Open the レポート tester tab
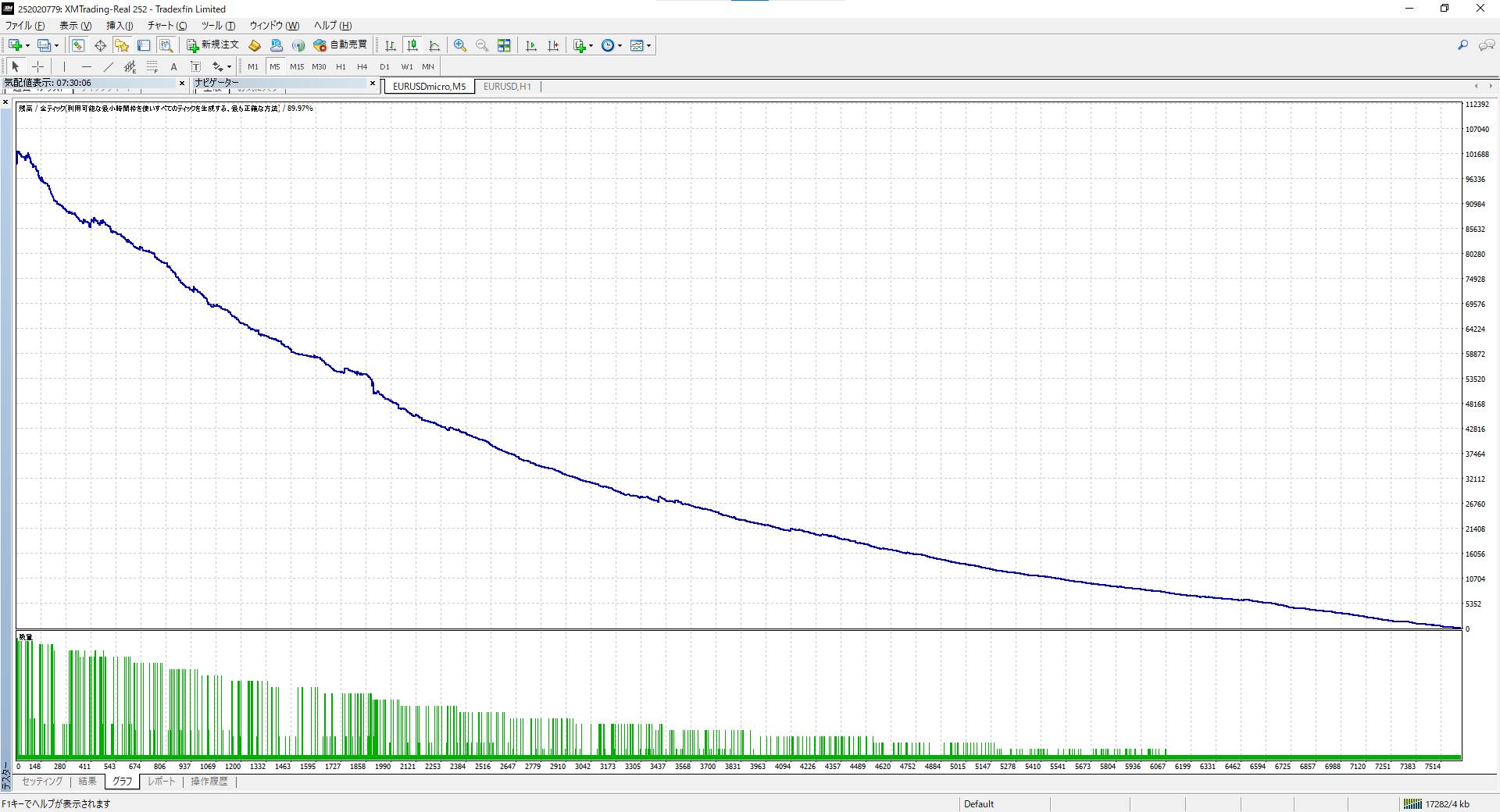Image resolution: width=1500 pixels, height=812 pixels. (x=162, y=782)
